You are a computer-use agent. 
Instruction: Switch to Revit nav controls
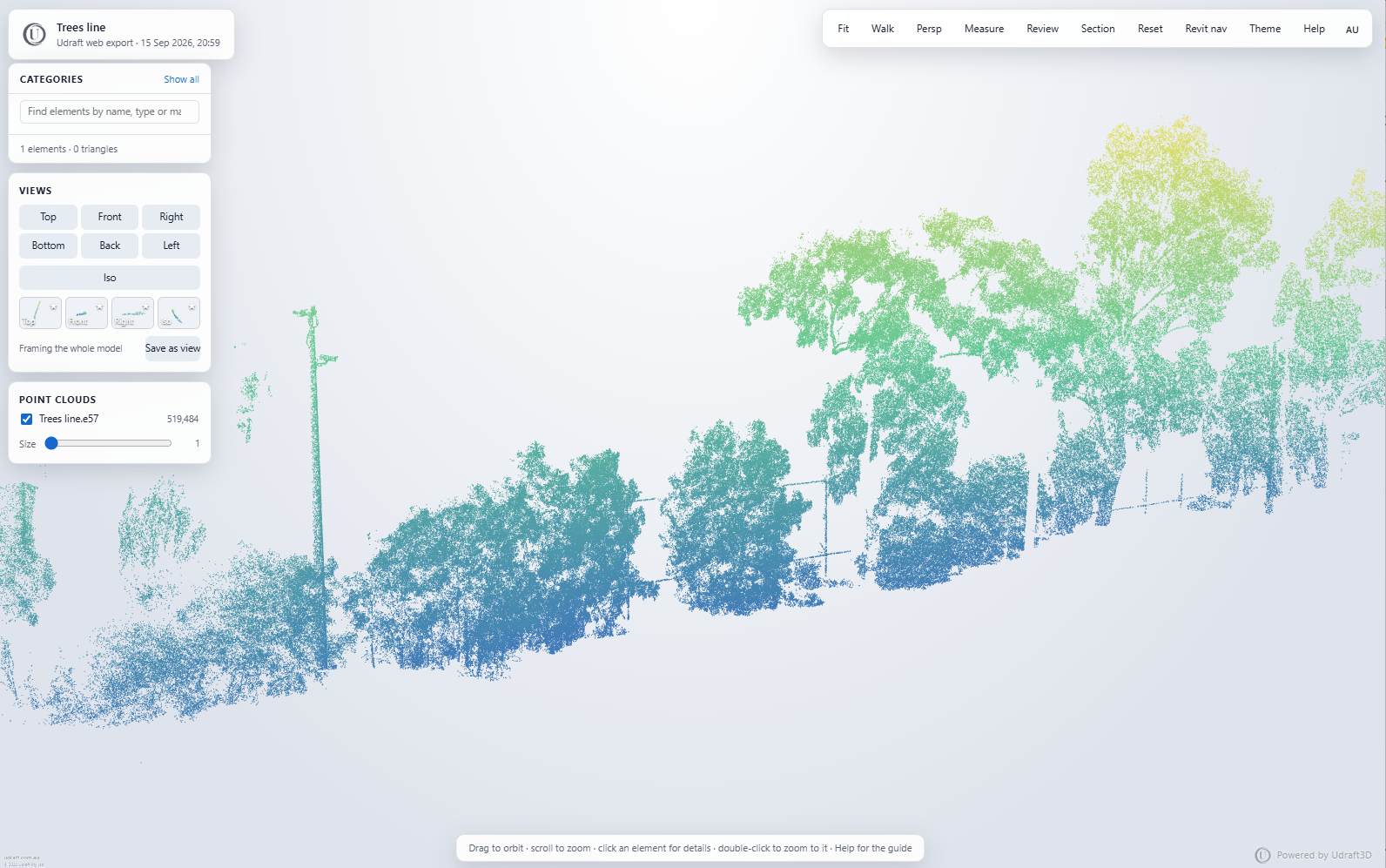click(x=1206, y=29)
